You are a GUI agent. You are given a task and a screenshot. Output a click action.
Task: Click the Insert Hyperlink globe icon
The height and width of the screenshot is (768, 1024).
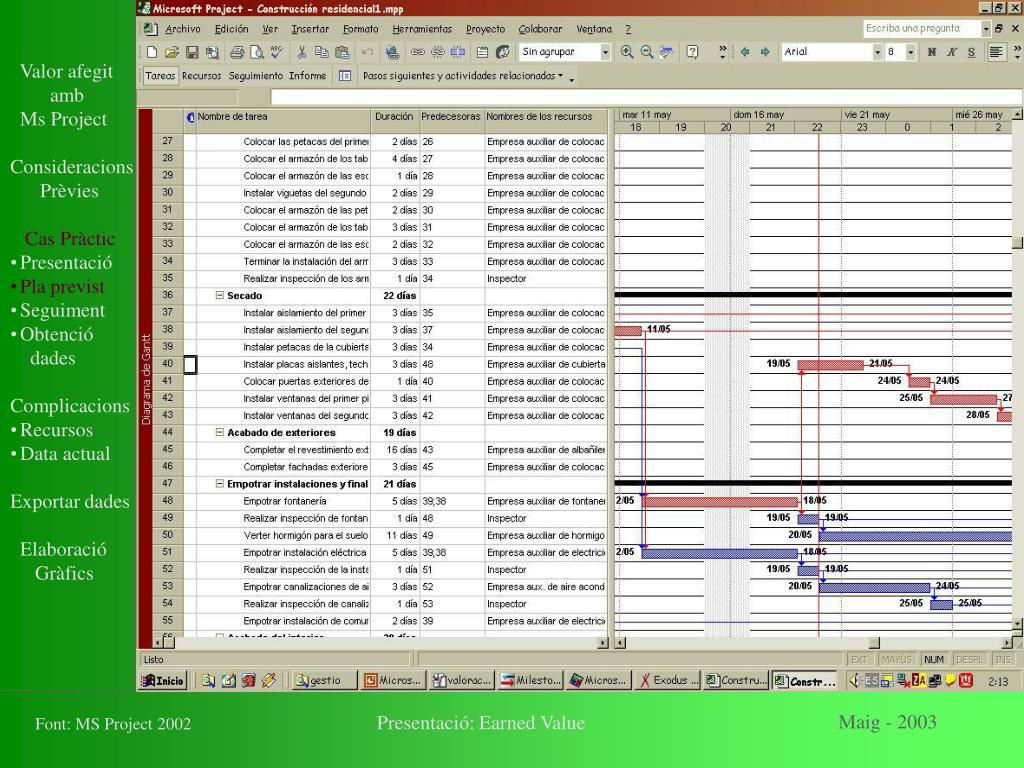[392, 52]
